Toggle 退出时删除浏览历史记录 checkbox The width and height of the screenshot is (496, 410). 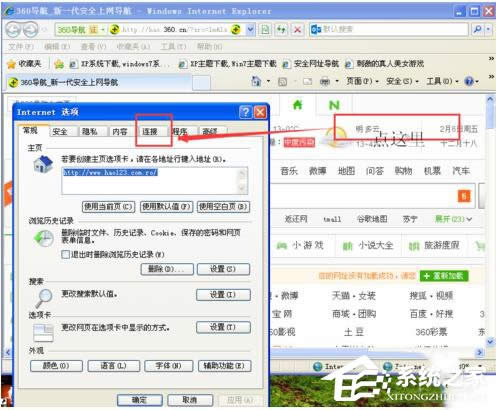(x=65, y=255)
